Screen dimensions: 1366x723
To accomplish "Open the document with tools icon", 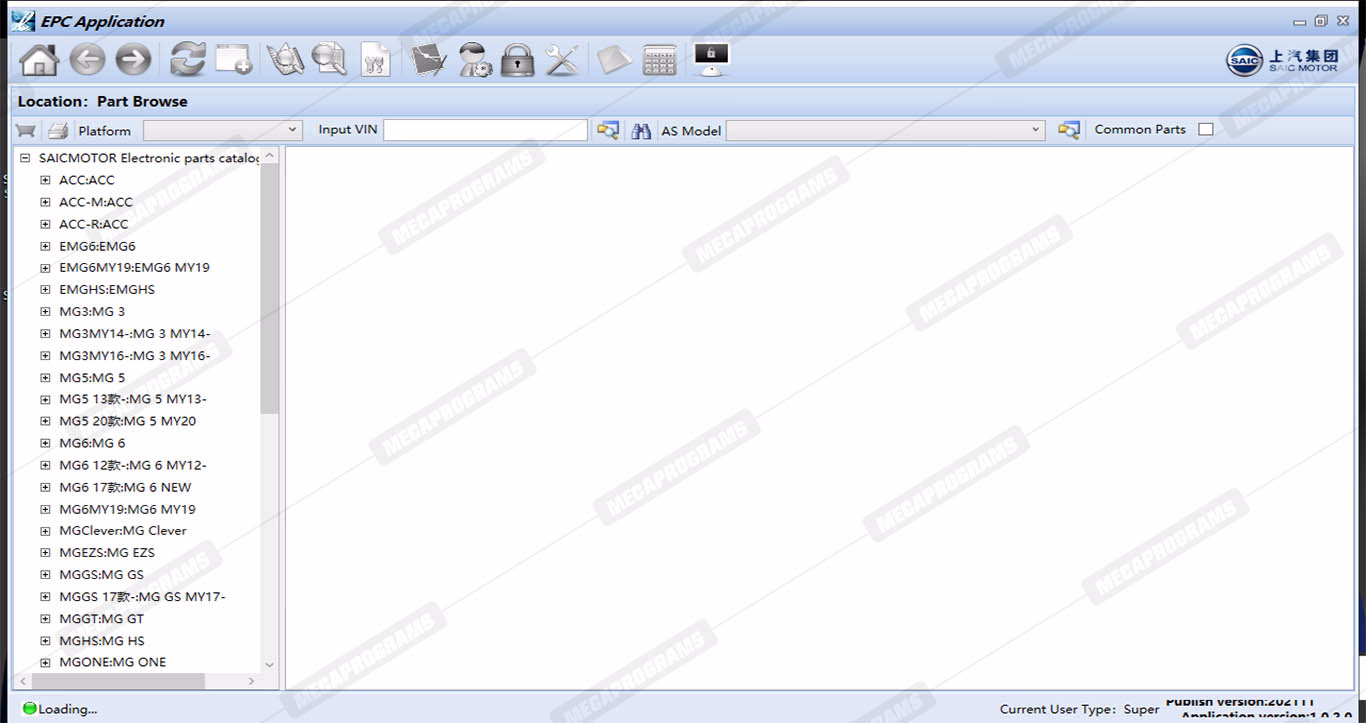I will [x=376, y=59].
